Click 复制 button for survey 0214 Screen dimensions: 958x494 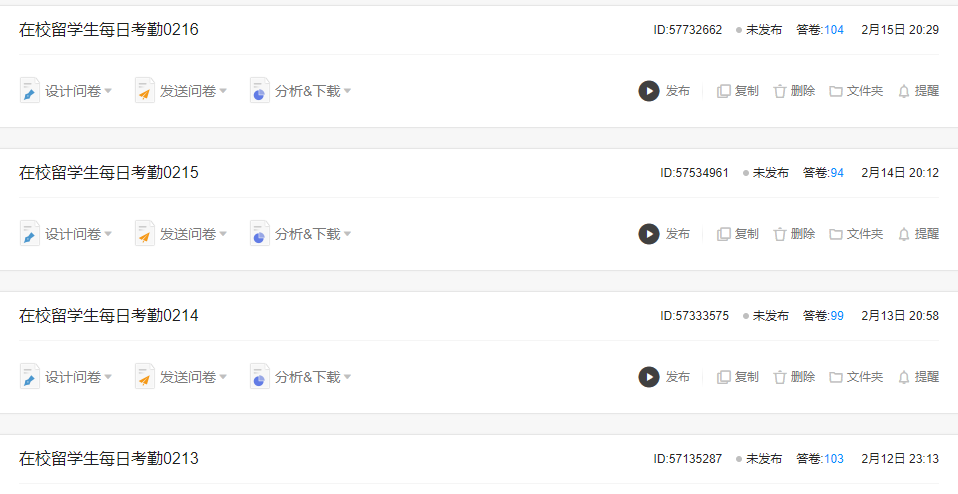click(x=746, y=377)
